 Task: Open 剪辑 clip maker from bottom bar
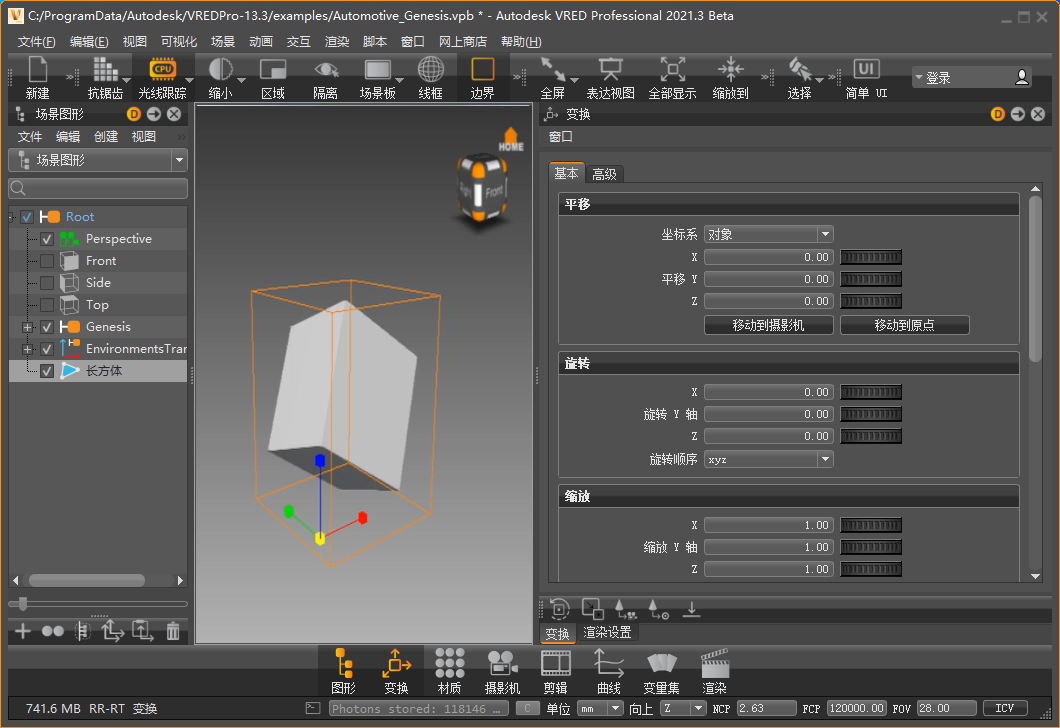click(556, 671)
